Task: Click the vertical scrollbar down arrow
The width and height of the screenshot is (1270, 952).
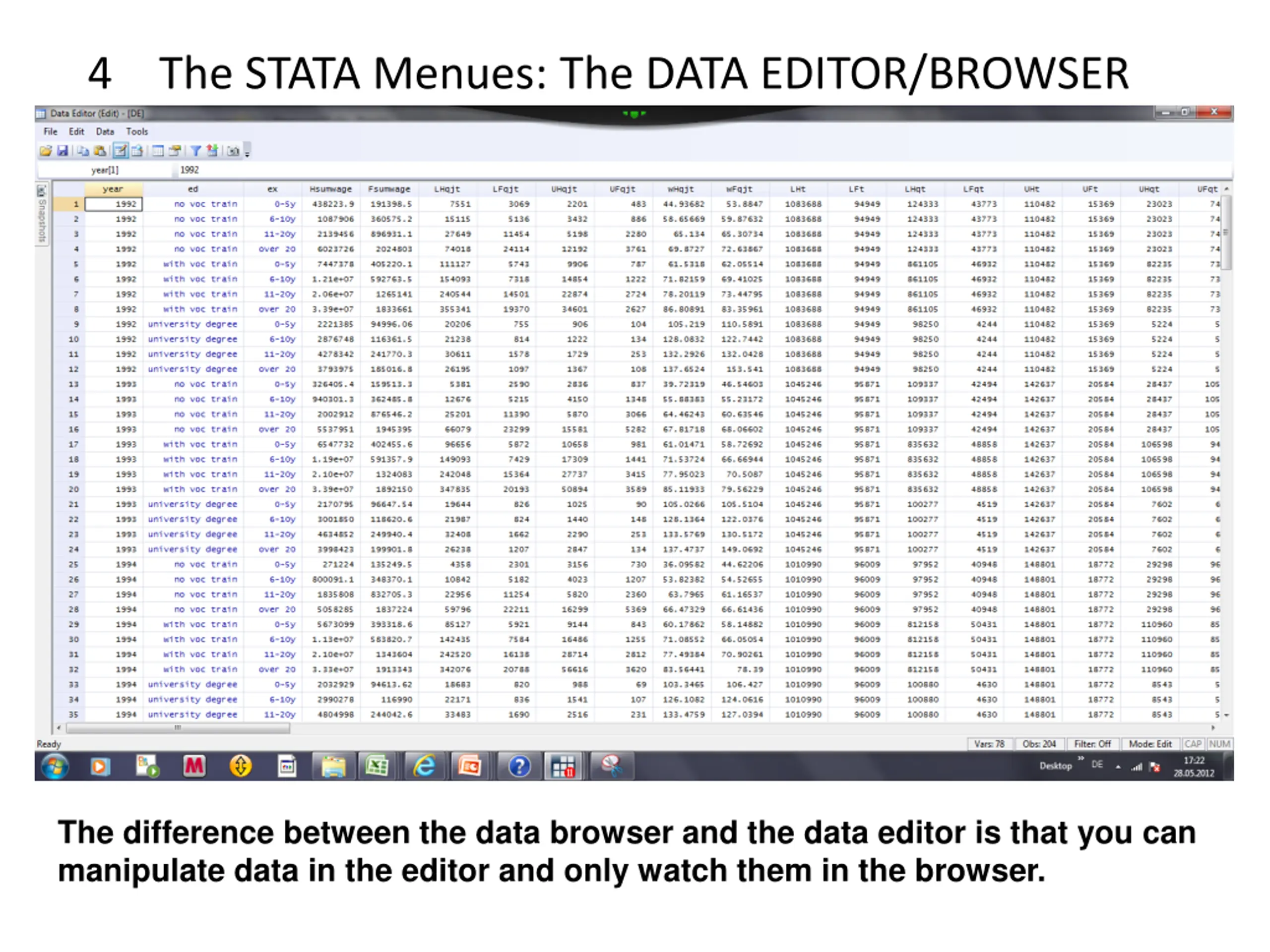Action: pos(1227,715)
